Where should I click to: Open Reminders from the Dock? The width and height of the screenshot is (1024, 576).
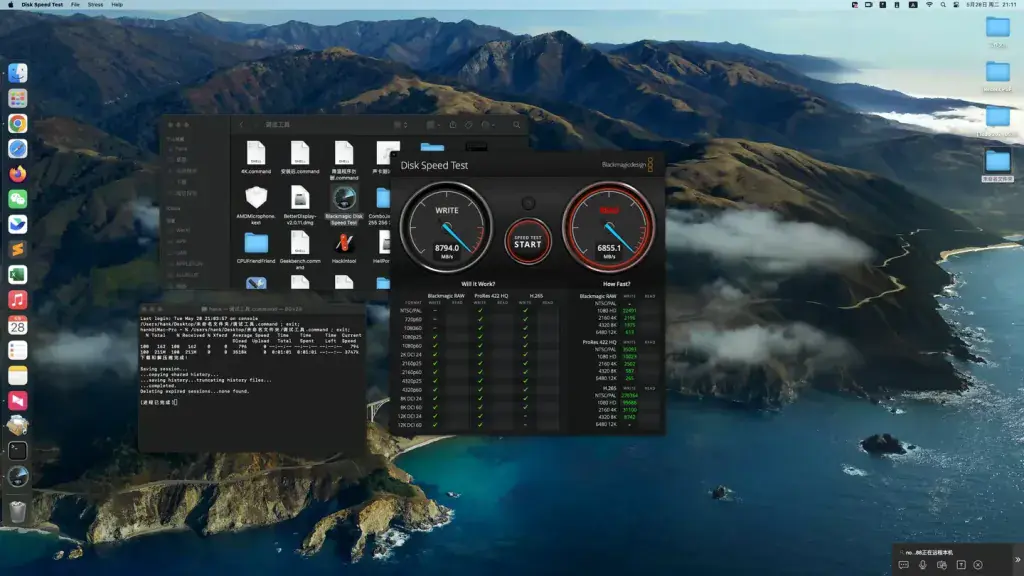click(x=18, y=350)
